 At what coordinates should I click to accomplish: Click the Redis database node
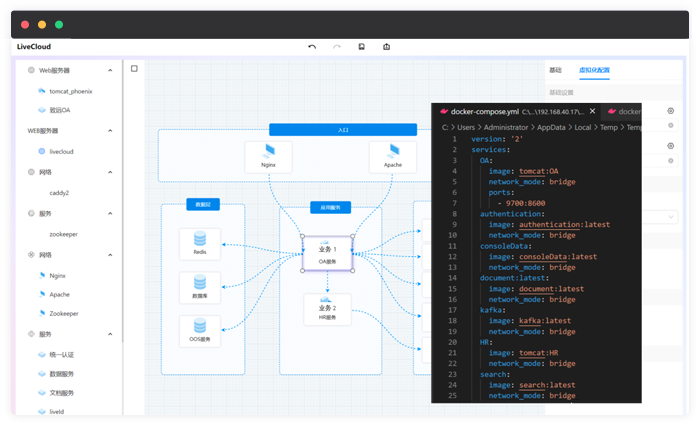[x=200, y=243]
